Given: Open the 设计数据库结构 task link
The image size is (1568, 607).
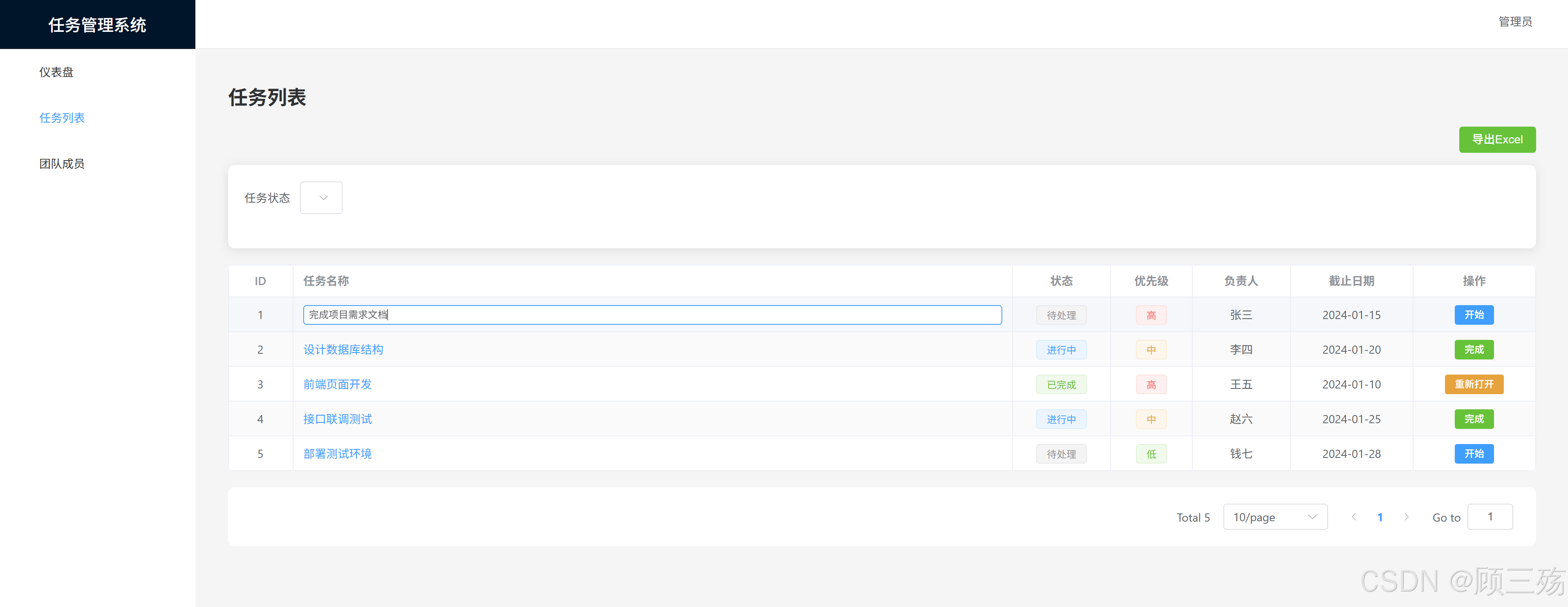Looking at the screenshot, I should (x=343, y=350).
